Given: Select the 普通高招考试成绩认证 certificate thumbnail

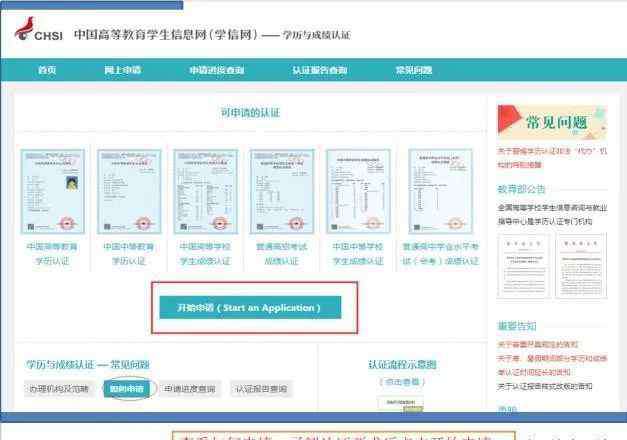Looking at the screenshot, I should [282, 191].
